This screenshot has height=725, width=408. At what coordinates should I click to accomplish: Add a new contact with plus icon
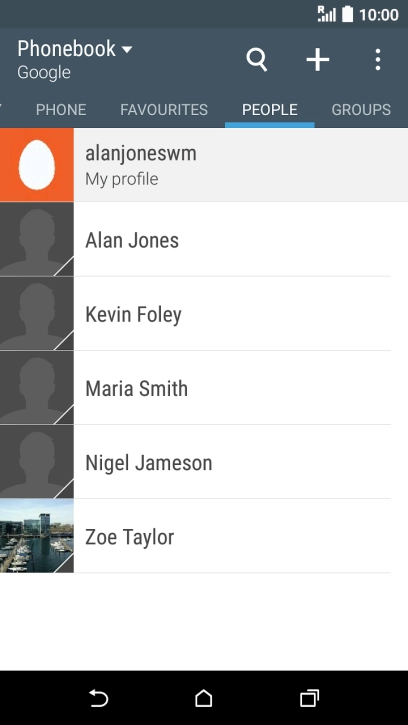click(318, 60)
